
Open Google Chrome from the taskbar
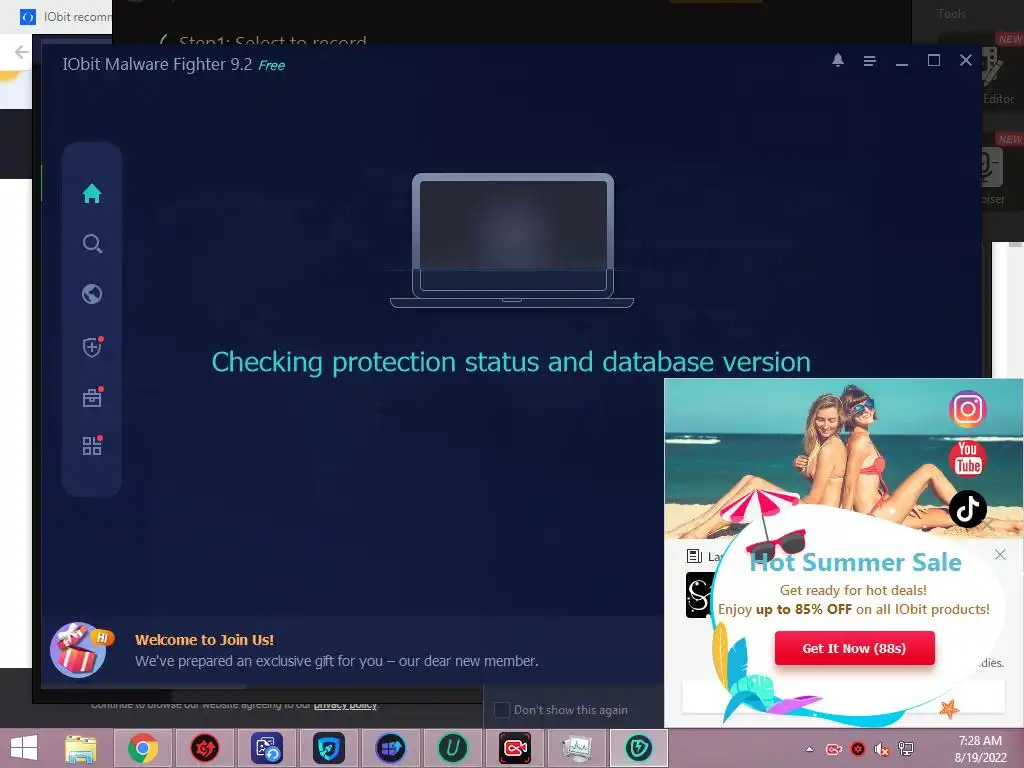143,748
